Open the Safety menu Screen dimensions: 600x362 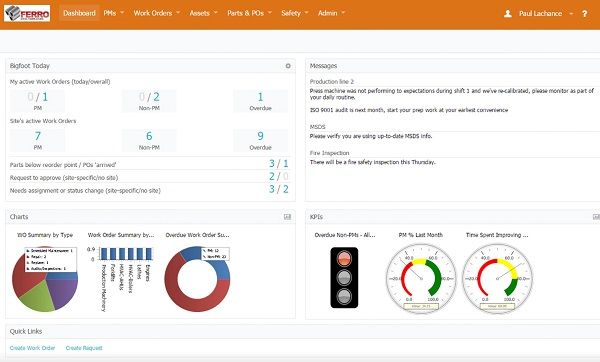pyautogui.click(x=295, y=13)
